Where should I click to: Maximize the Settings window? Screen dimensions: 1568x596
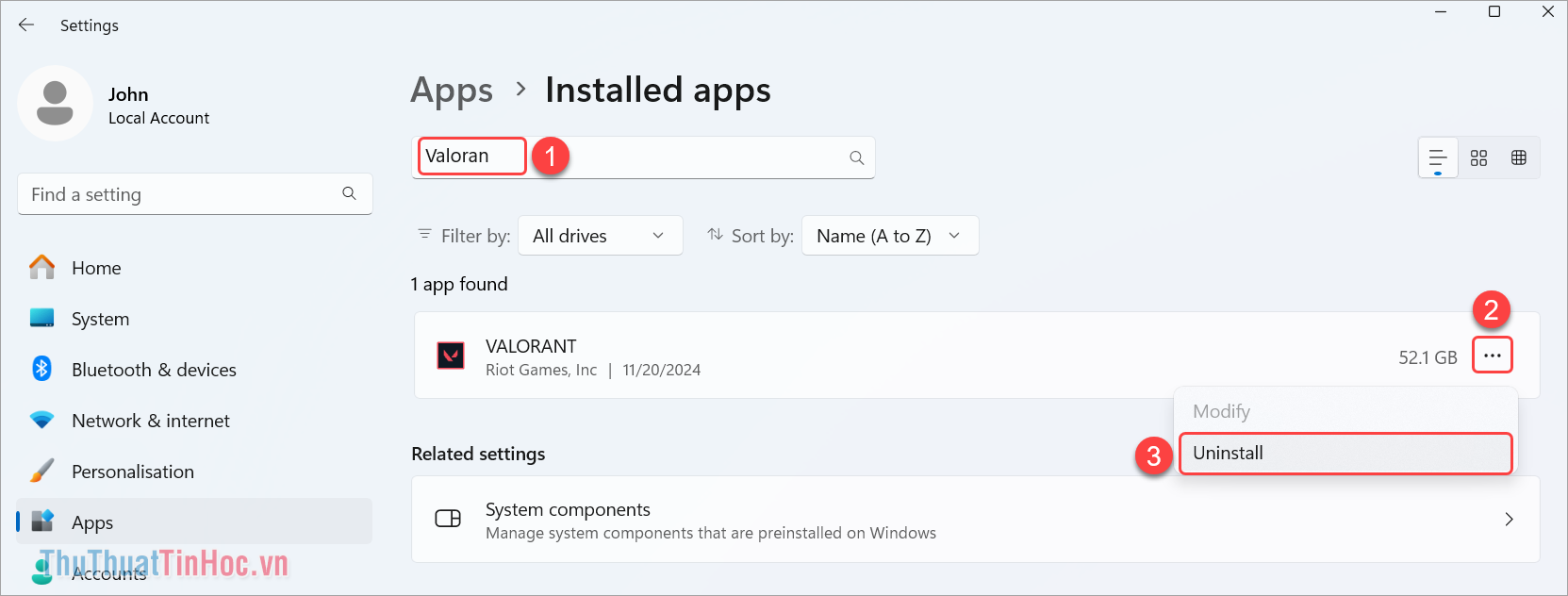click(x=1494, y=12)
